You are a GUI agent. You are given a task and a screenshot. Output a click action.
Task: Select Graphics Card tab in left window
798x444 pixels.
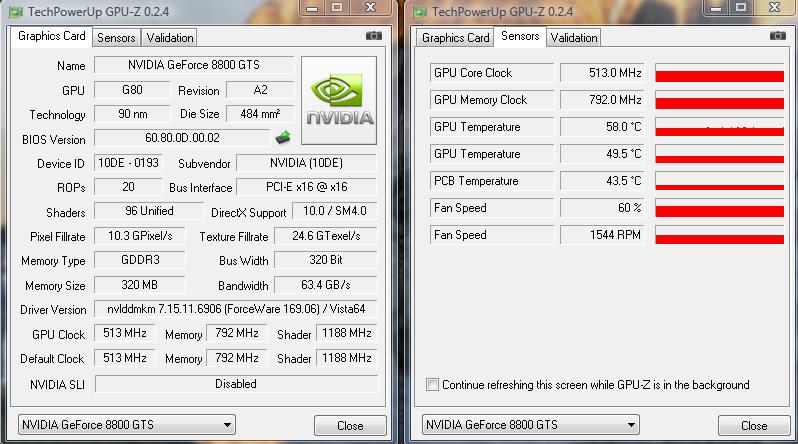pos(51,36)
